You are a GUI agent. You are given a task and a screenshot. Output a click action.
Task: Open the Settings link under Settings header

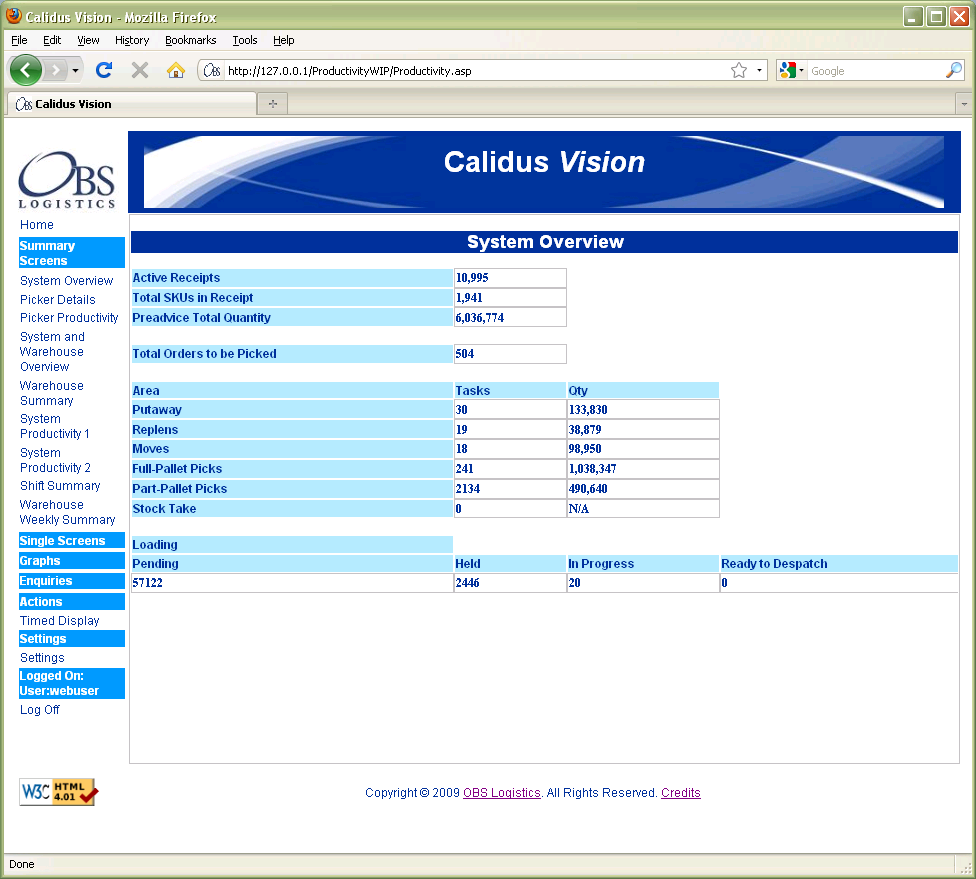point(42,658)
